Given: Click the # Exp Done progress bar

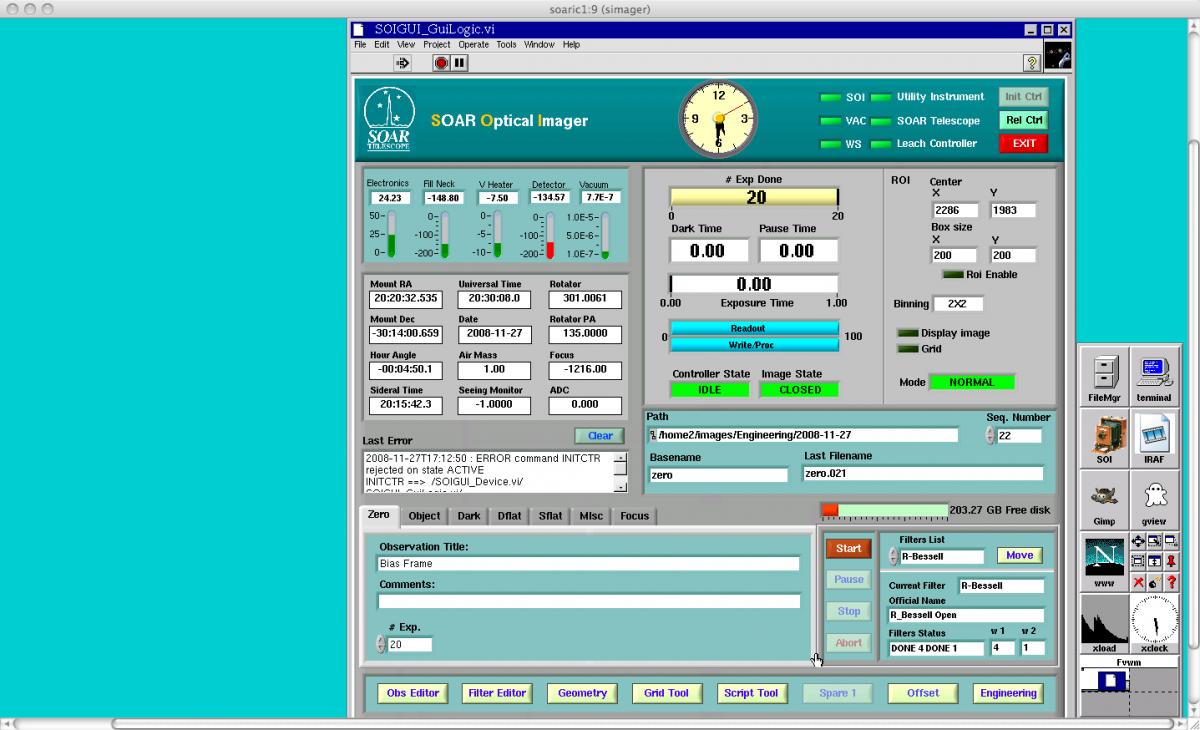Looking at the screenshot, I should (754, 198).
